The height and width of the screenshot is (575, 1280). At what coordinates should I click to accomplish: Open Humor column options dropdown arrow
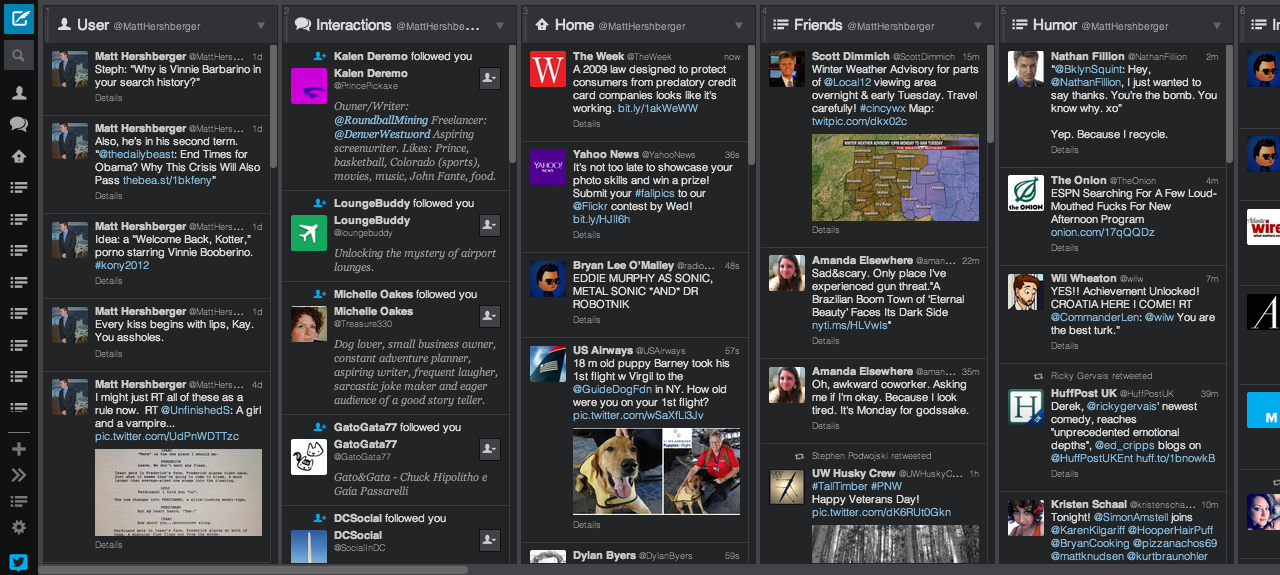tap(1217, 26)
